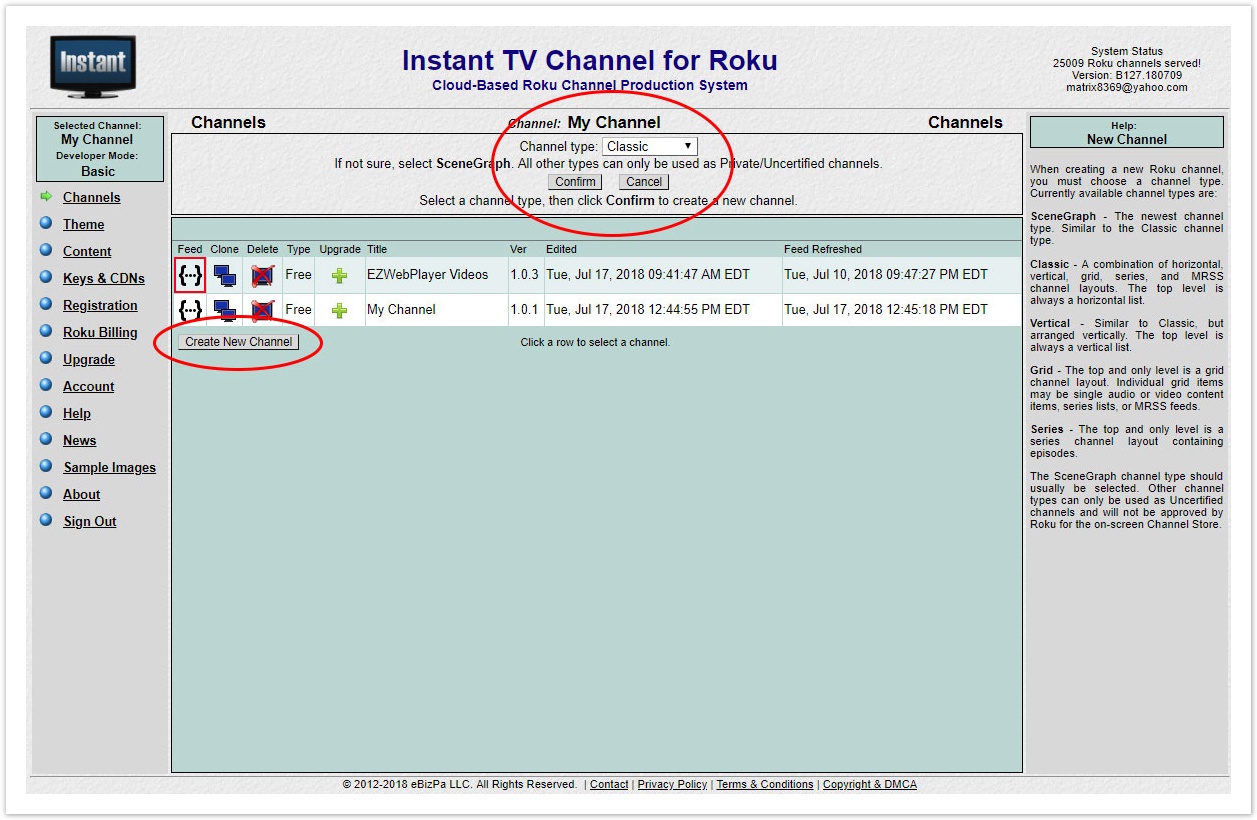Click version 1.0.3 cell

(x=525, y=275)
